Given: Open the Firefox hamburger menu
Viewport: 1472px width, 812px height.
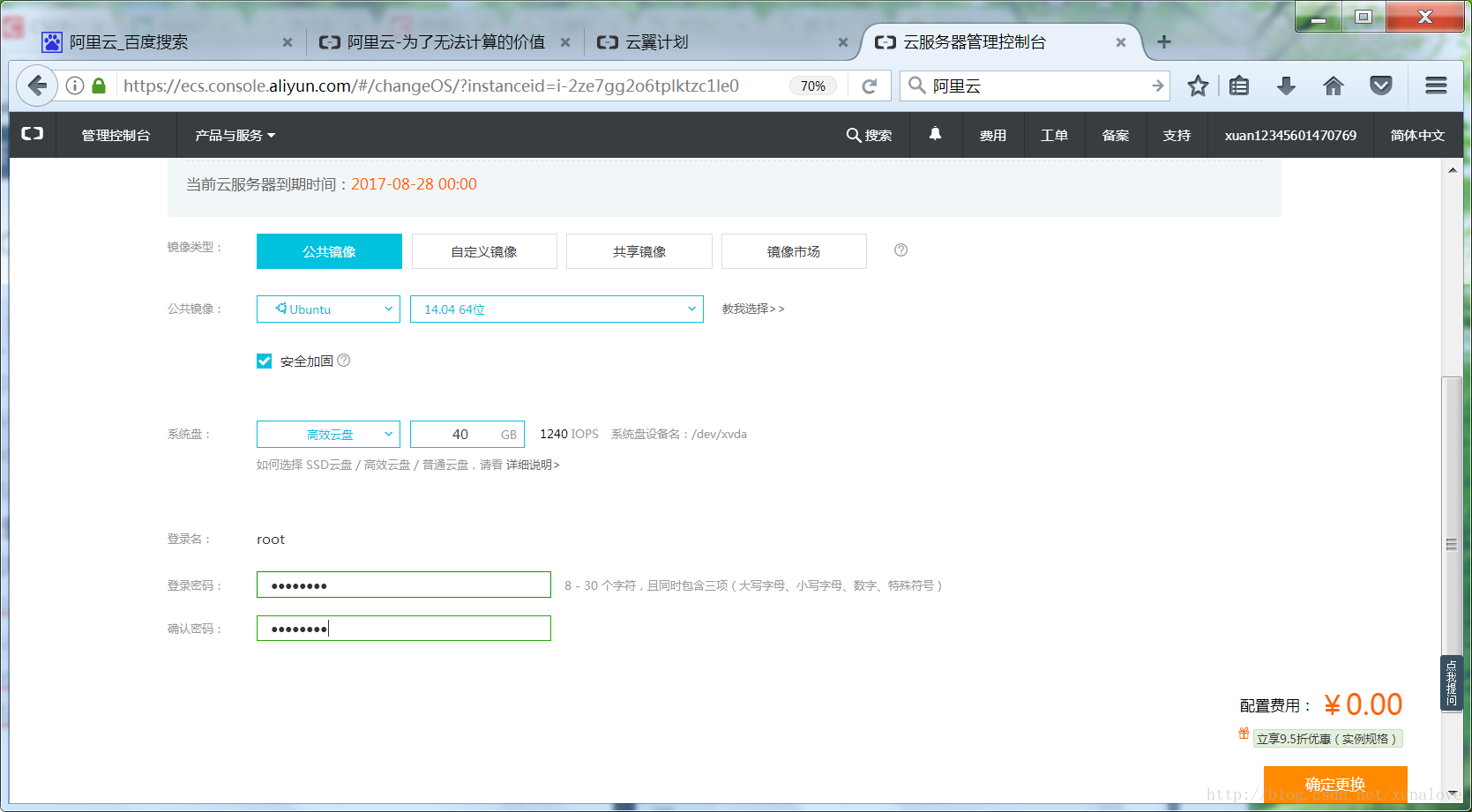Looking at the screenshot, I should (1436, 86).
